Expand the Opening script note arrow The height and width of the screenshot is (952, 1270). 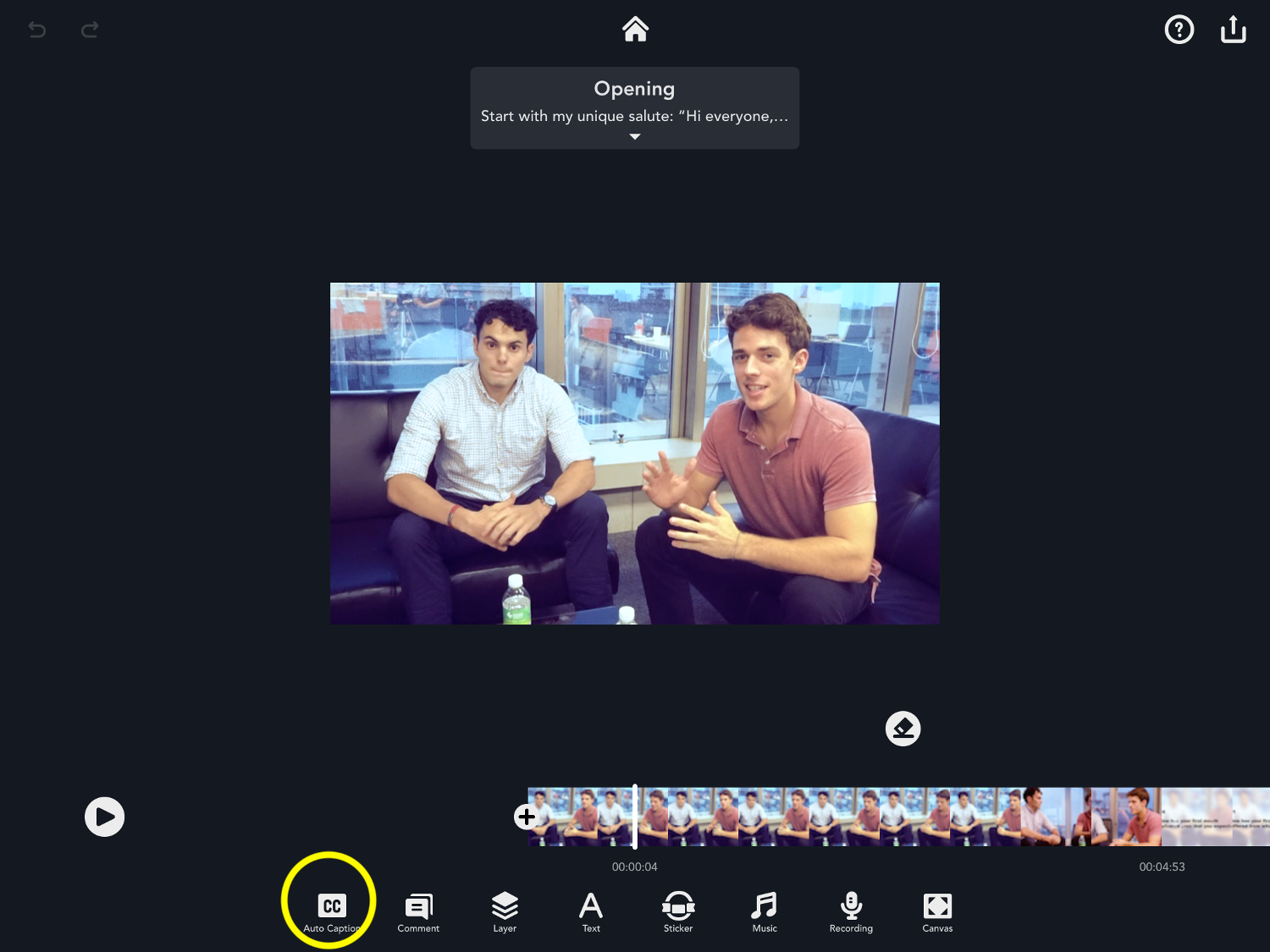pyautogui.click(x=635, y=137)
